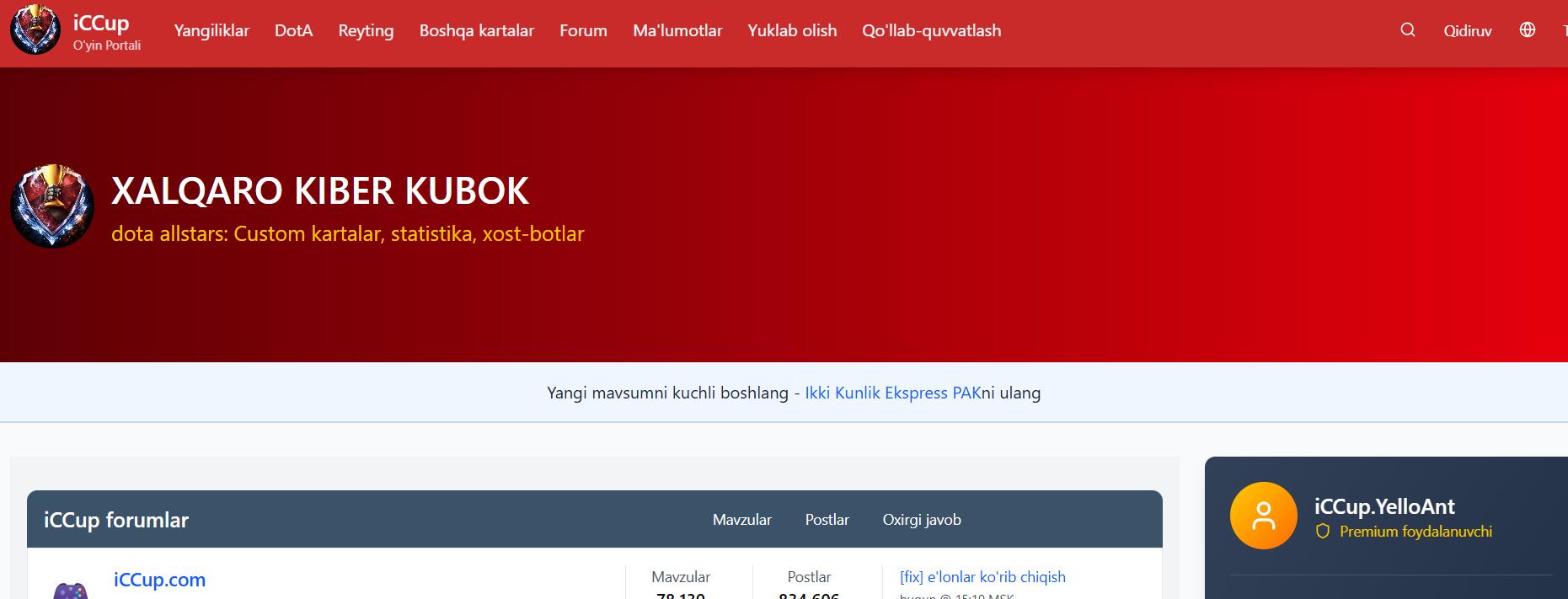1568x599 pixels.
Task: Open the Forum menu item
Action: pyautogui.click(x=583, y=30)
